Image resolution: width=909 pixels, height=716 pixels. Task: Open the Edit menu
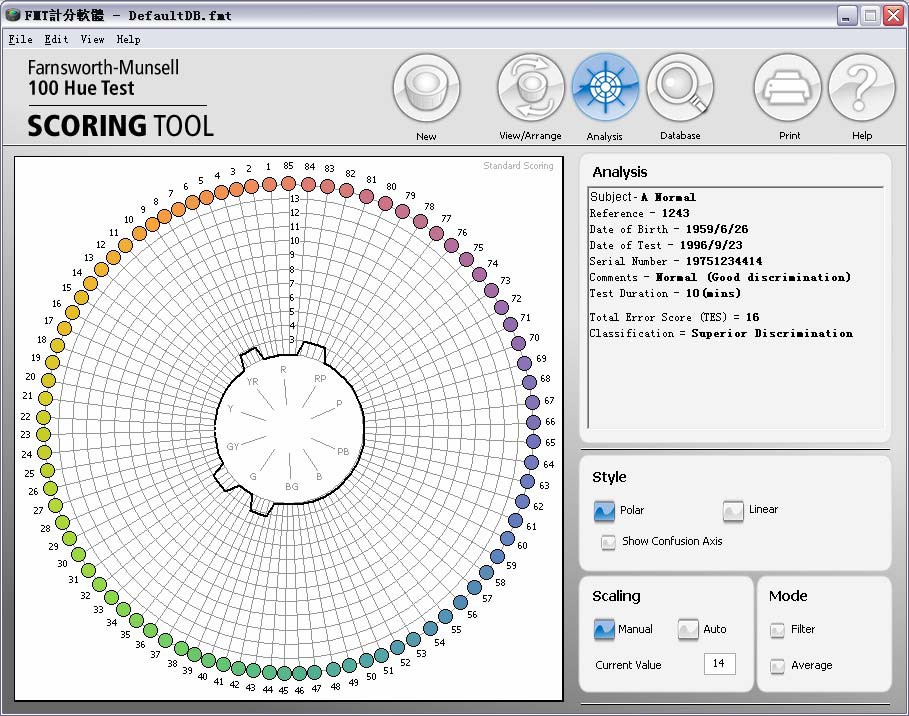[x=56, y=40]
